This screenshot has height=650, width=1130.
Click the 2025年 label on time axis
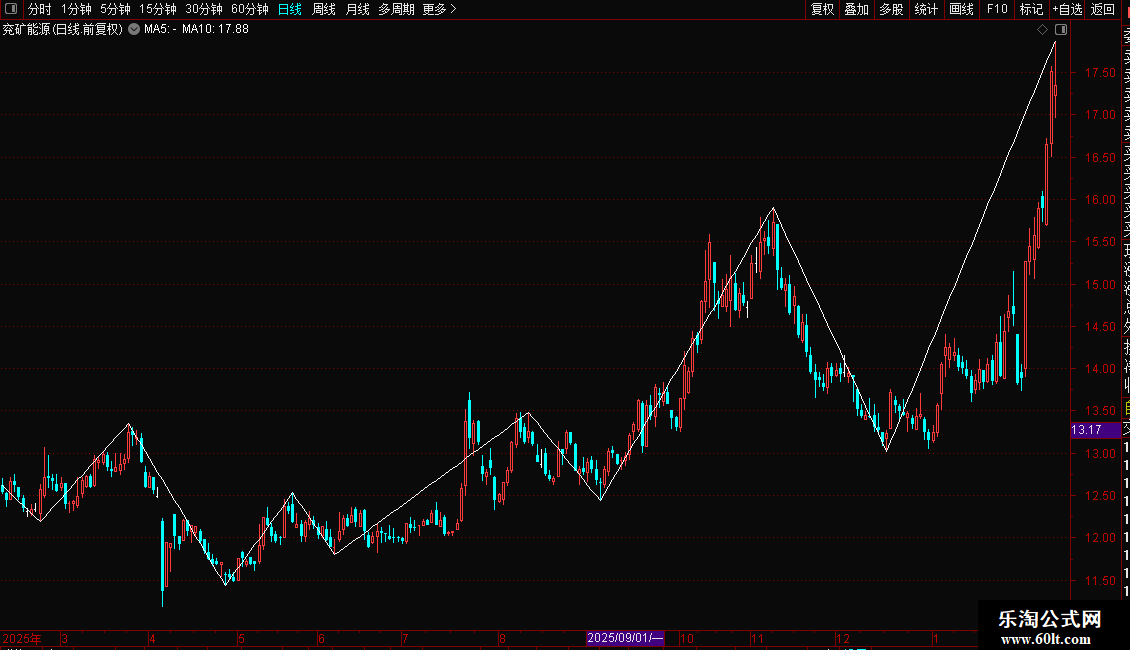click(x=22, y=638)
